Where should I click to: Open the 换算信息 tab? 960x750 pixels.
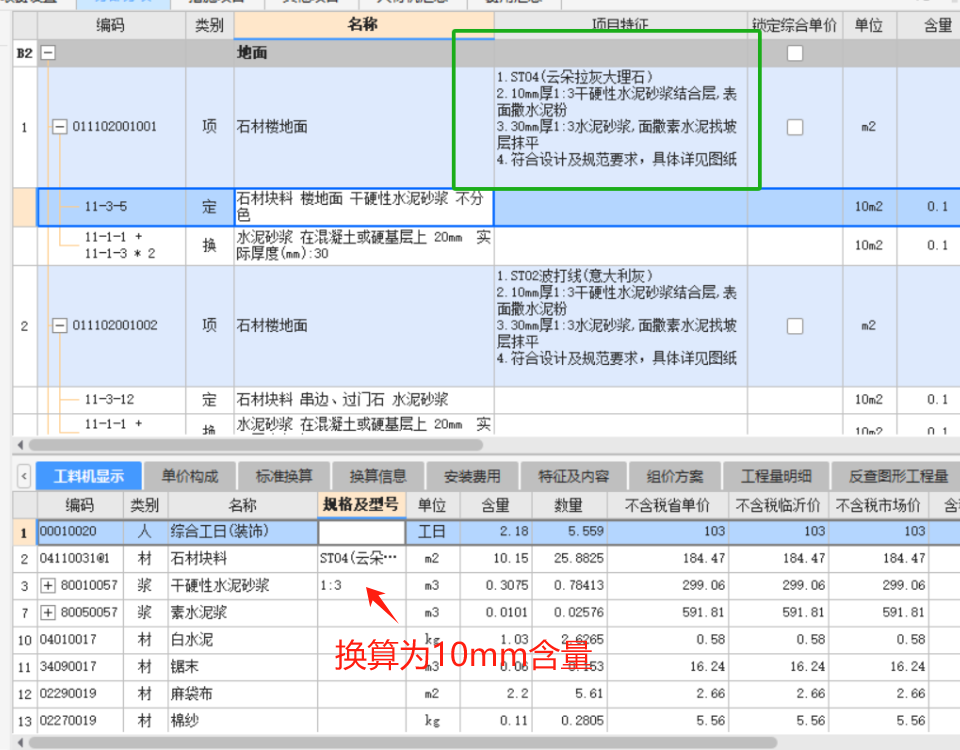tap(378, 476)
